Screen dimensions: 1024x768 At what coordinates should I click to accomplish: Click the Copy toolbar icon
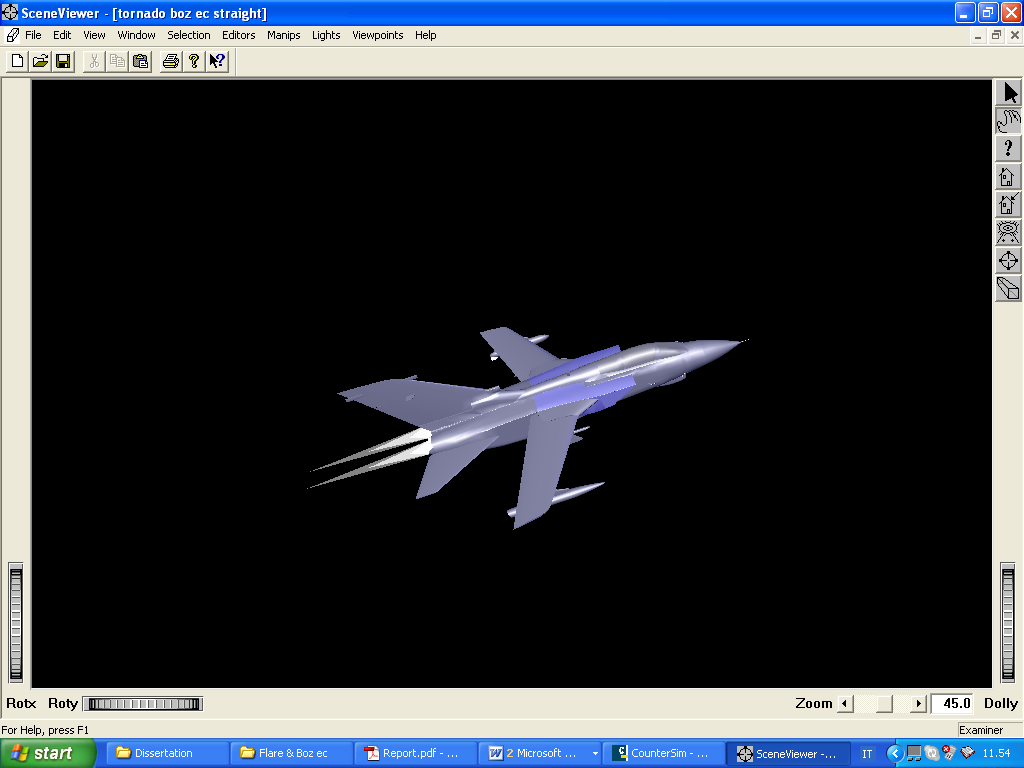click(x=118, y=61)
